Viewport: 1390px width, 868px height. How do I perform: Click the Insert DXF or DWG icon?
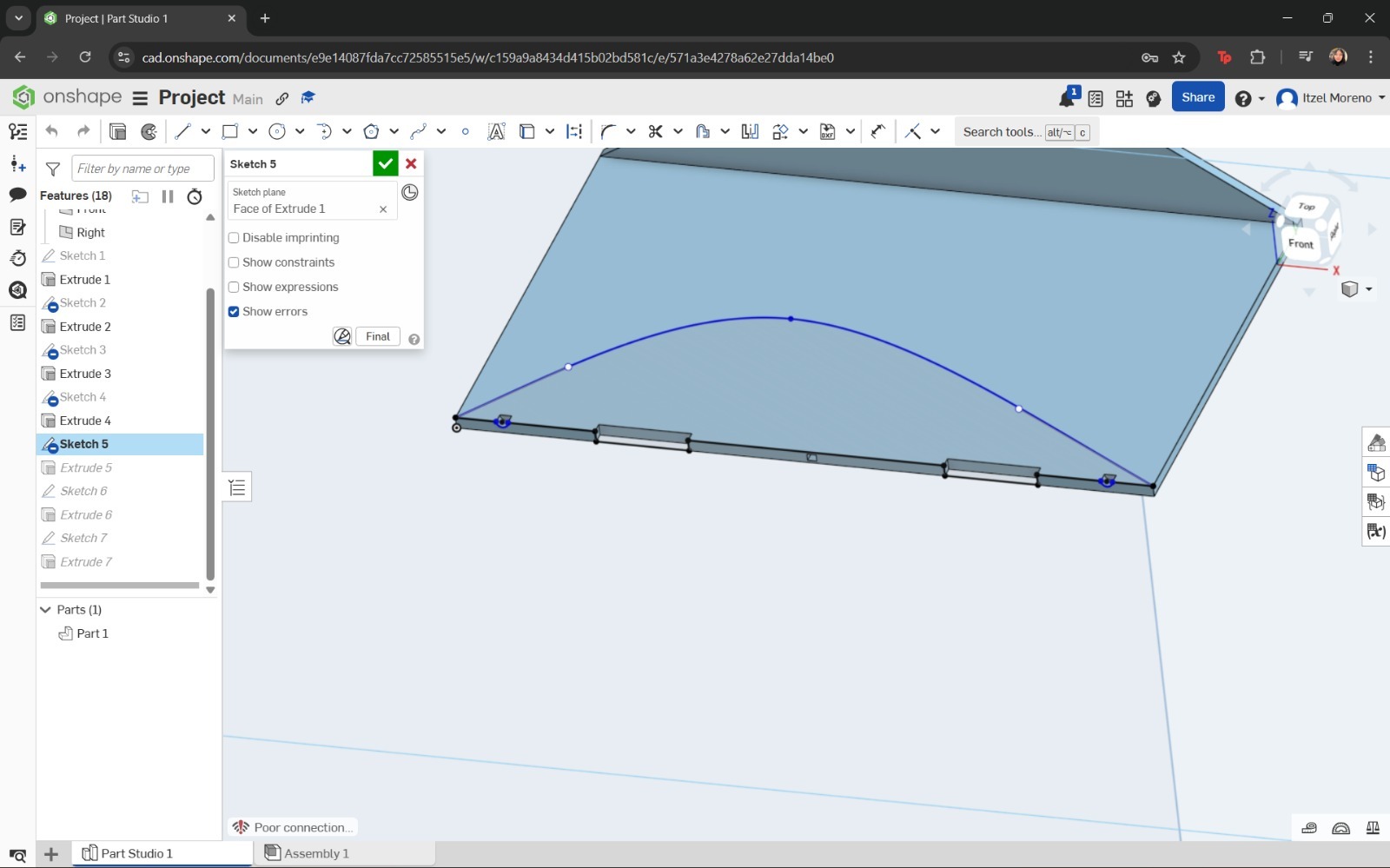coord(827,131)
